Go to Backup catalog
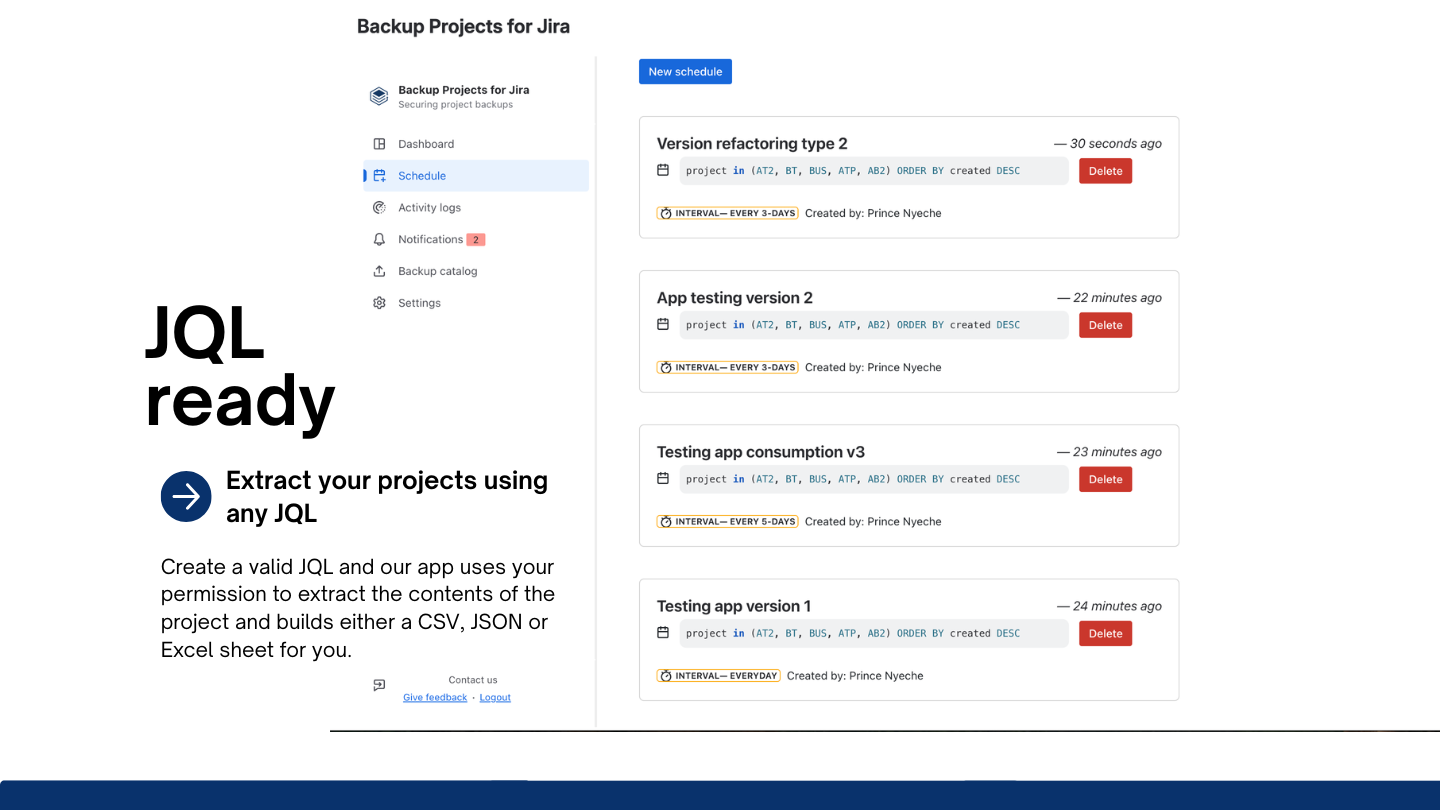 click(x=476, y=271)
